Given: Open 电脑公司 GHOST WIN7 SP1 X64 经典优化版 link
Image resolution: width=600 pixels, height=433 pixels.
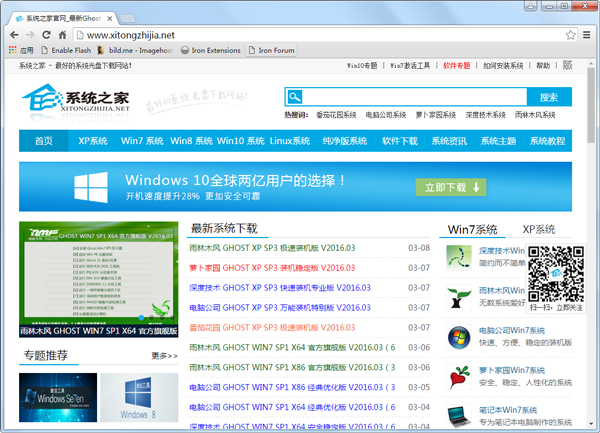Looking at the screenshot, I should click(292, 407).
